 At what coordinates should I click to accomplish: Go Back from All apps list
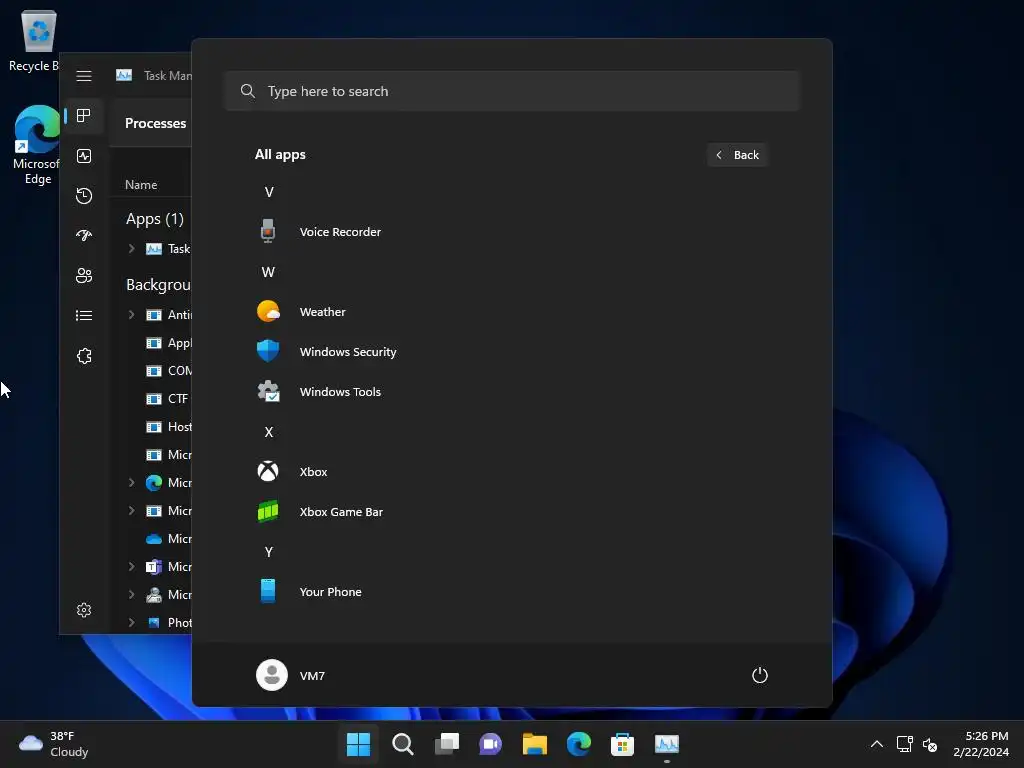pos(737,155)
